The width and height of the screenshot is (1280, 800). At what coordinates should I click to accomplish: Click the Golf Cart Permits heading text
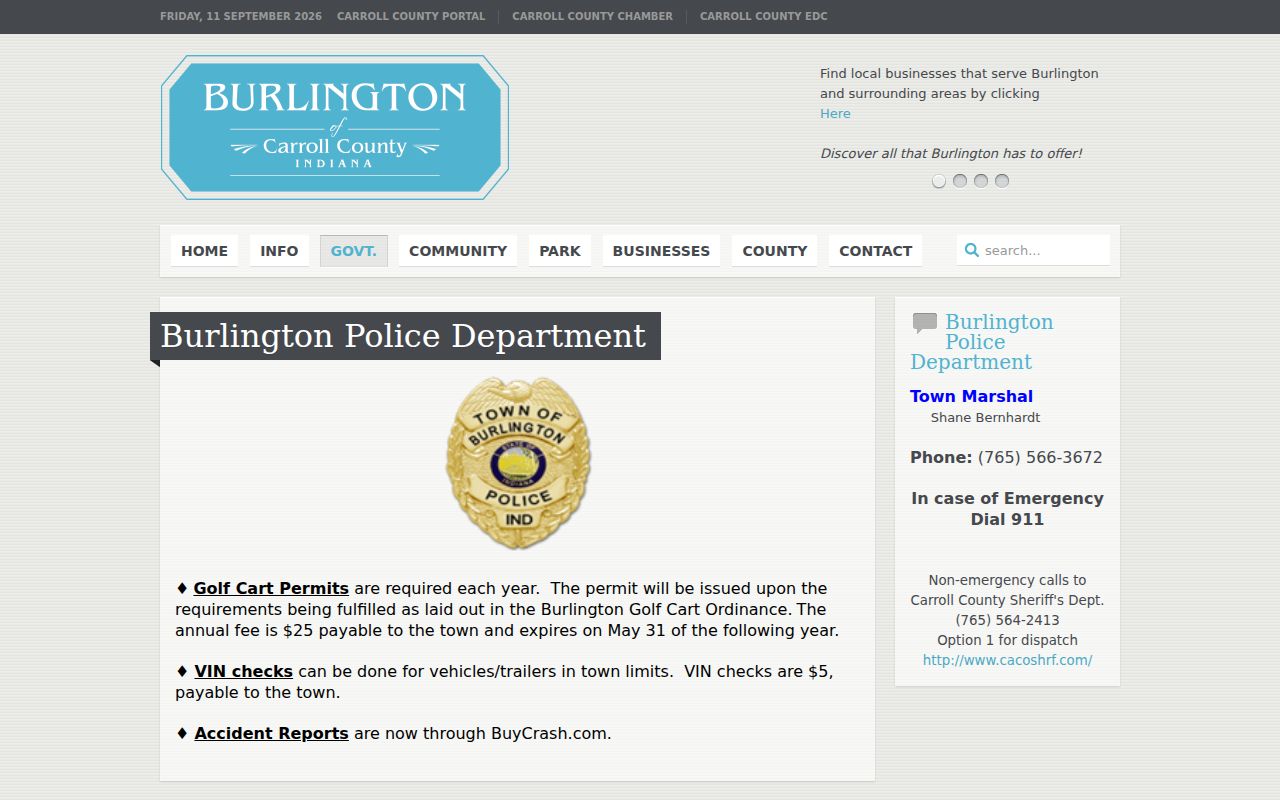click(x=271, y=588)
